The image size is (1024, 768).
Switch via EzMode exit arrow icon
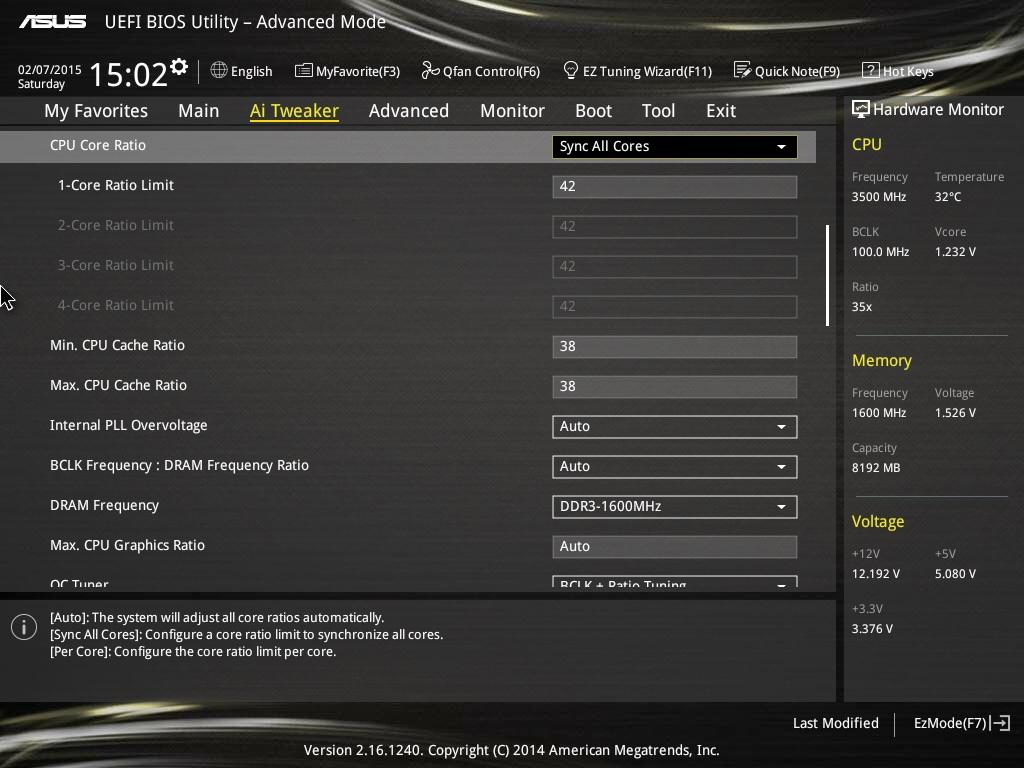point(1000,723)
